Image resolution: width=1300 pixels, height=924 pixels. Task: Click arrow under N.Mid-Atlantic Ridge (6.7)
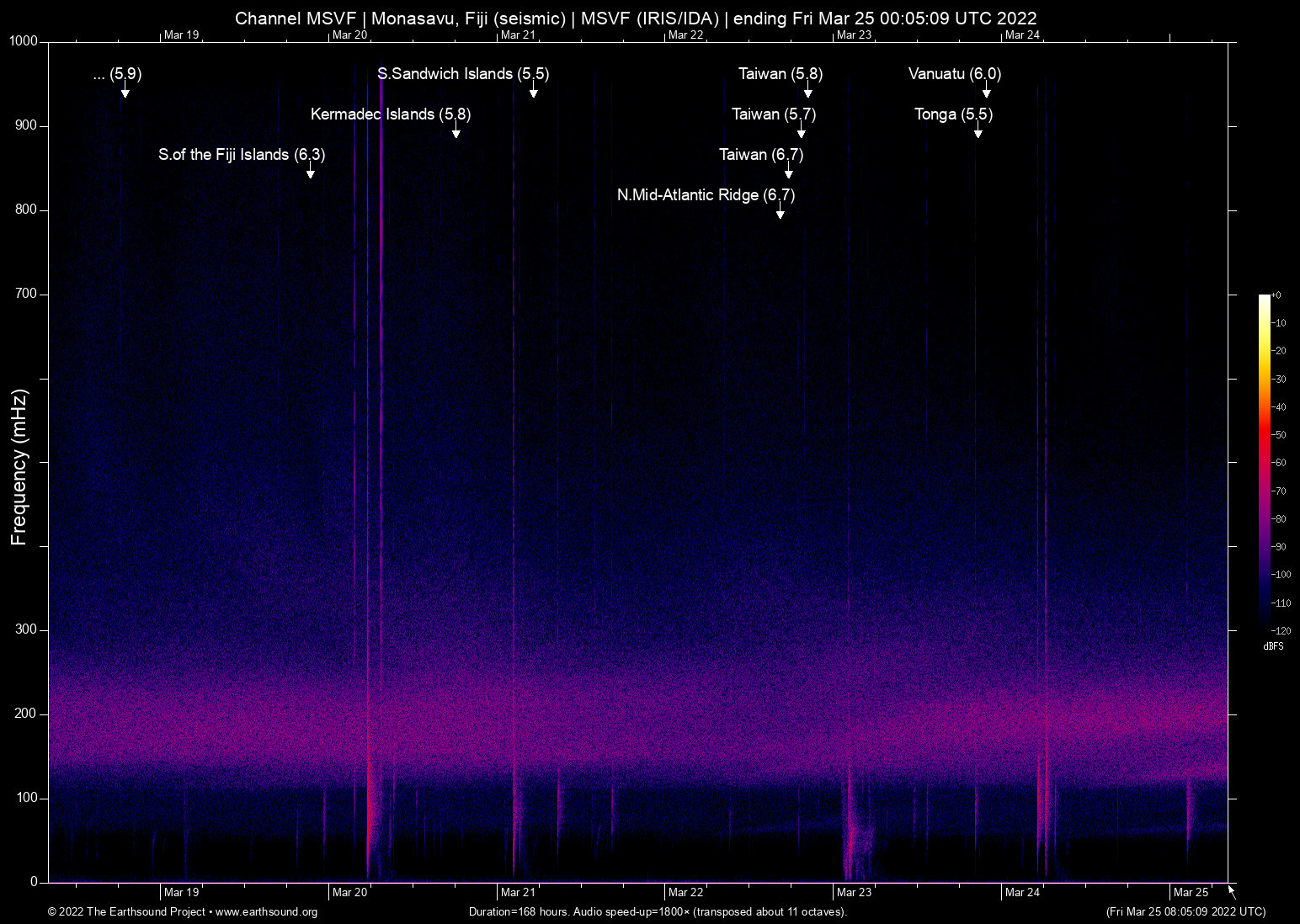(x=781, y=214)
